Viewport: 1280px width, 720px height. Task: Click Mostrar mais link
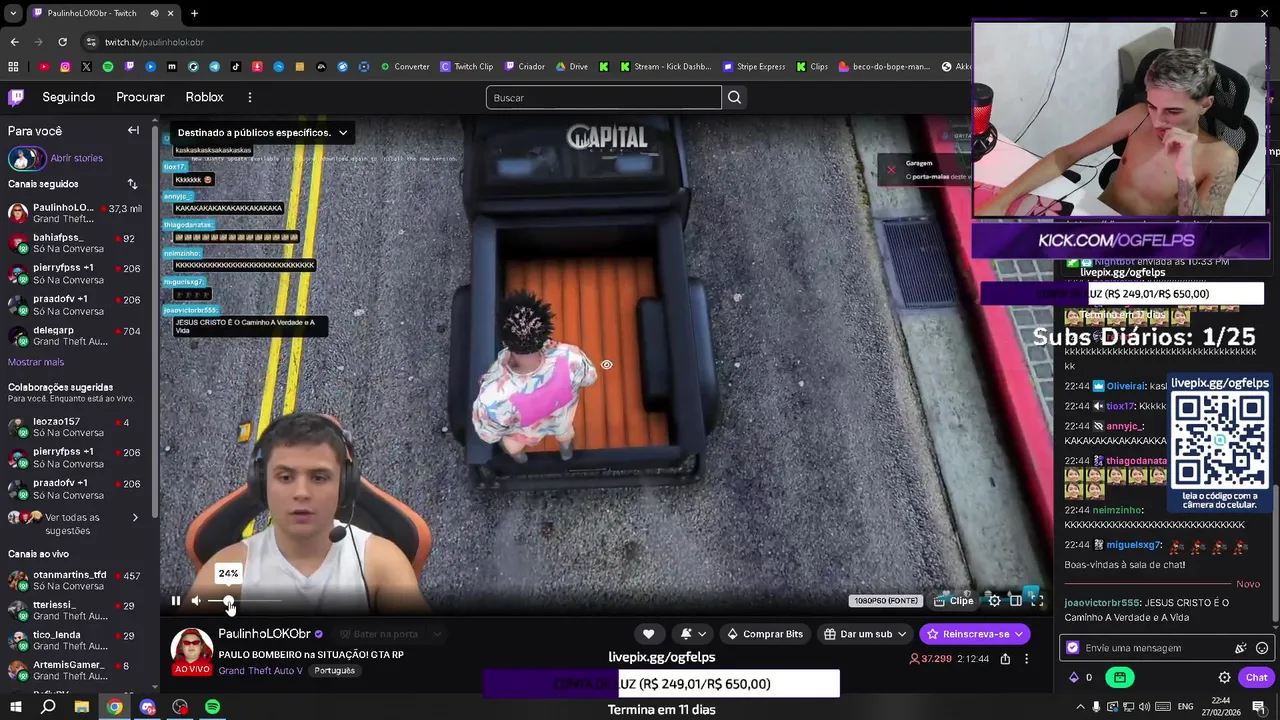[36, 362]
